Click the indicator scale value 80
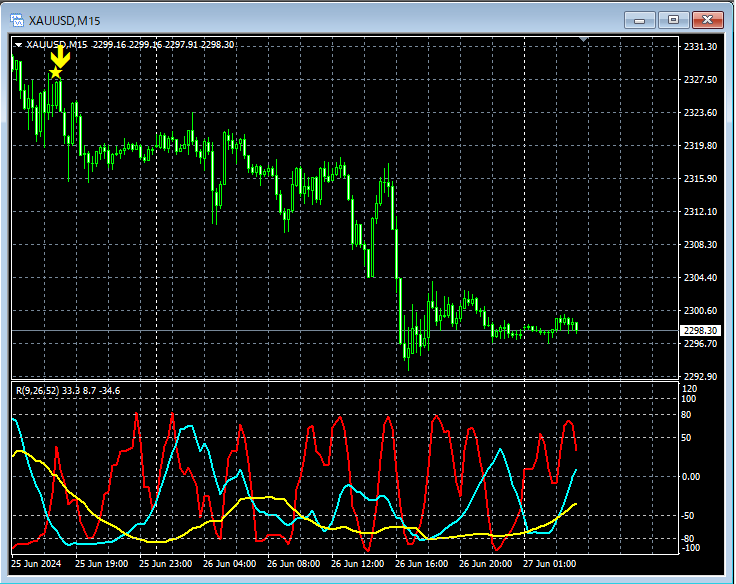This screenshot has width=736, height=584. coord(686,415)
